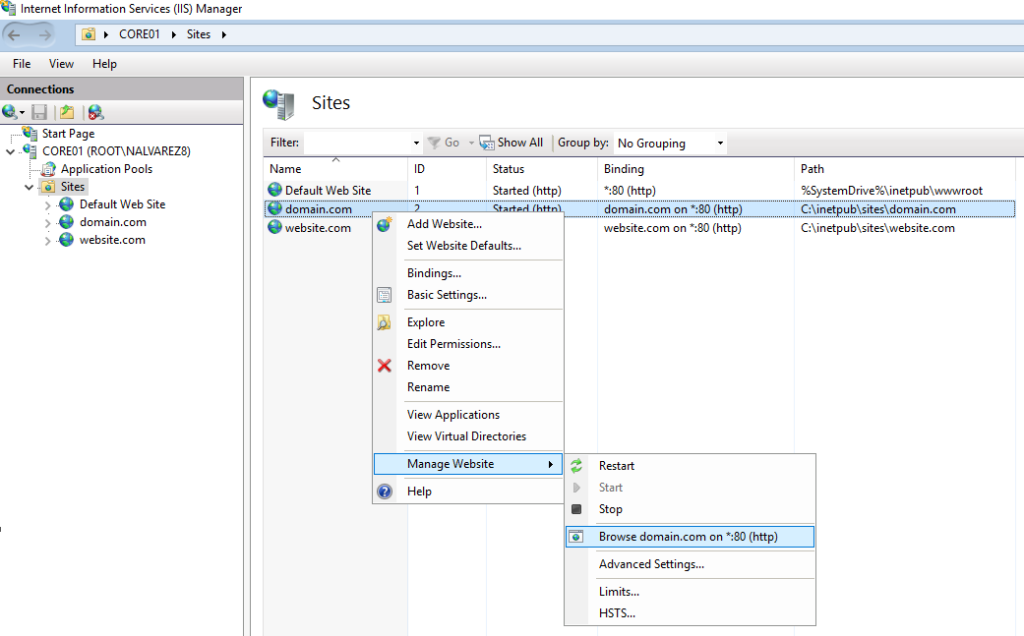Click the Sites folder icon in tree

(48, 187)
